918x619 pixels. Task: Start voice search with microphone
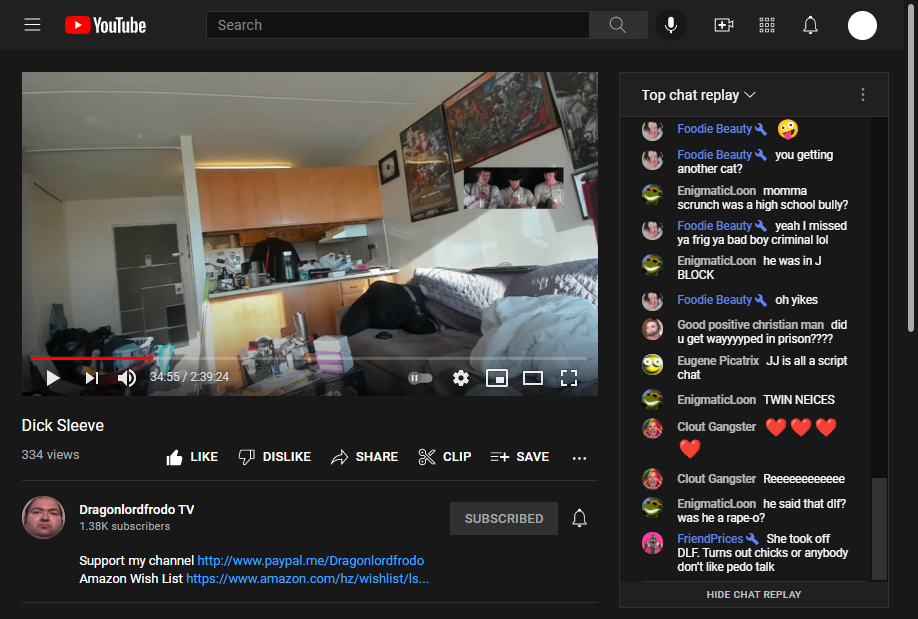tap(671, 25)
